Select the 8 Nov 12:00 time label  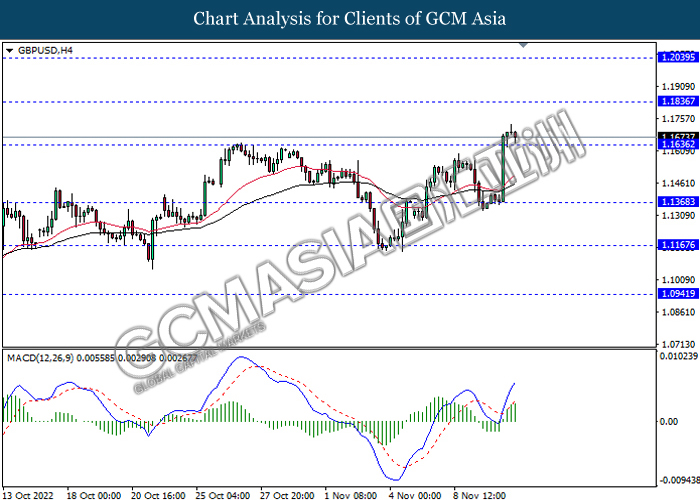tap(479, 494)
